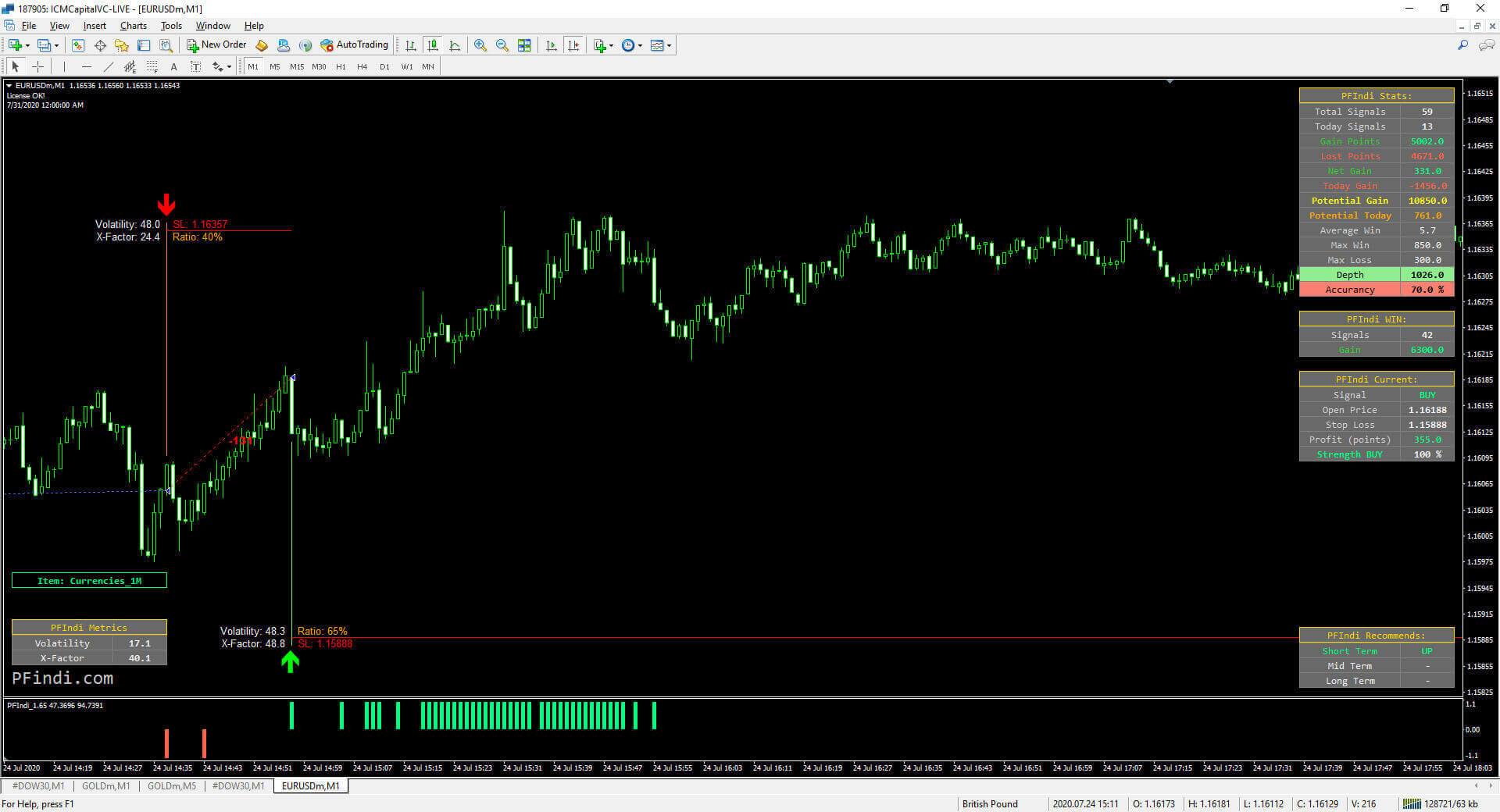
Task: Expand the New Chart dropdown arrow
Action: 27,45
